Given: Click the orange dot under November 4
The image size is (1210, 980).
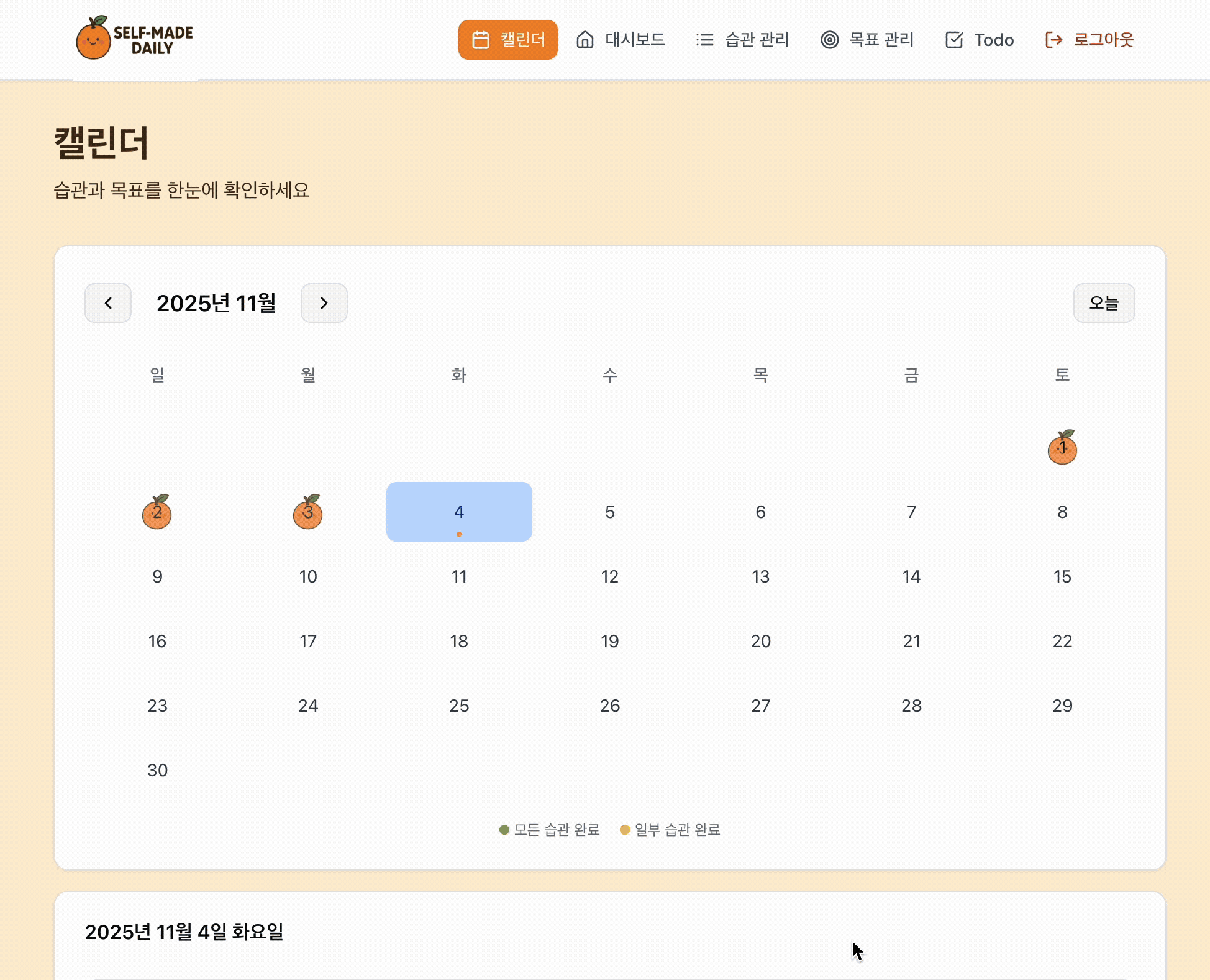Looking at the screenshot, I should click(459, 533).
